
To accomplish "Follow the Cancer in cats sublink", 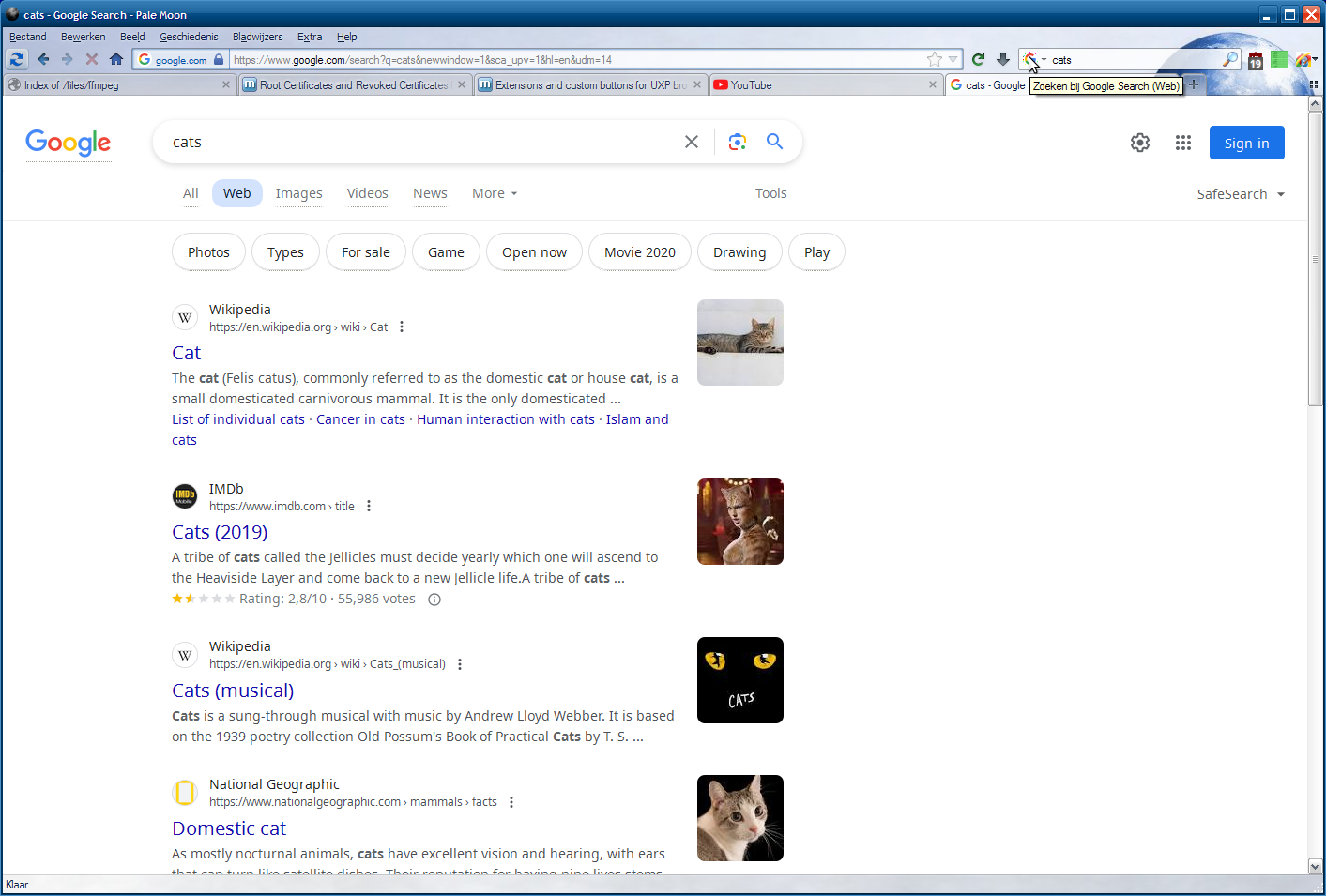I will pyautogui.click(x=360, y=419).
